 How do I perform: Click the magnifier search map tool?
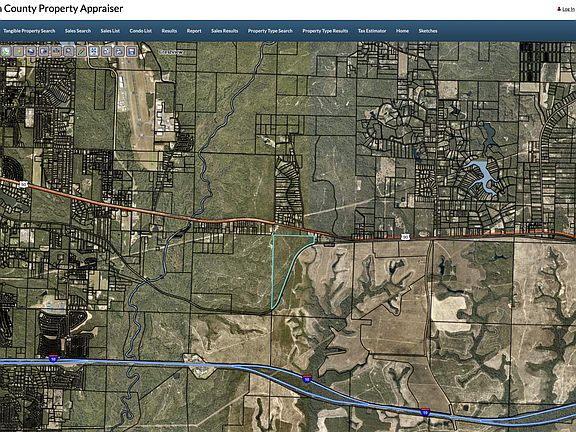coord(69,51)
